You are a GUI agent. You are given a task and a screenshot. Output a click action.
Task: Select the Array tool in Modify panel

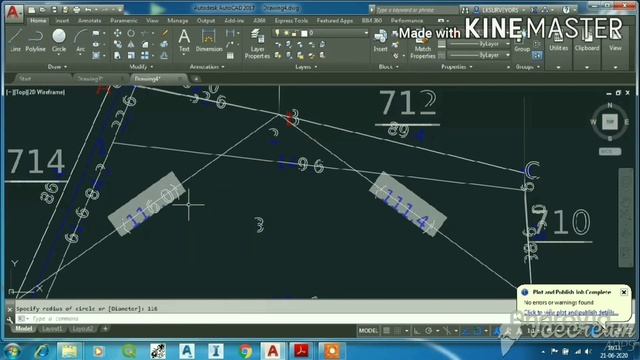tap(145, 55)
